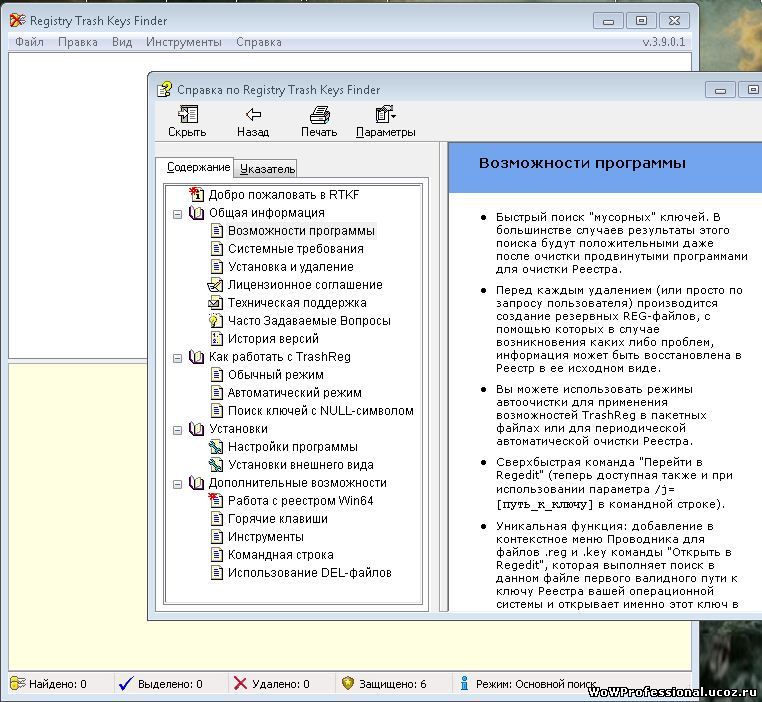Click the wrench icon of Установки внешнего вида

tap(215, 465)
